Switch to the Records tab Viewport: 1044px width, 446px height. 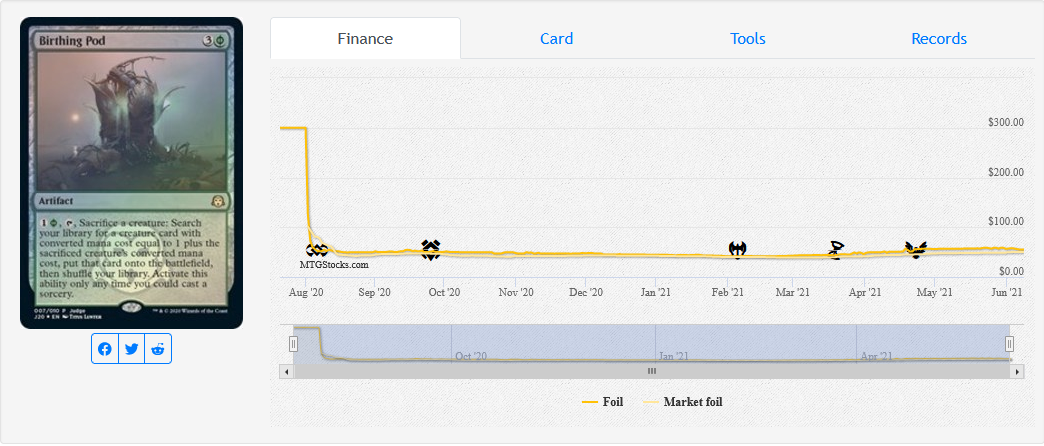(938, 39)
